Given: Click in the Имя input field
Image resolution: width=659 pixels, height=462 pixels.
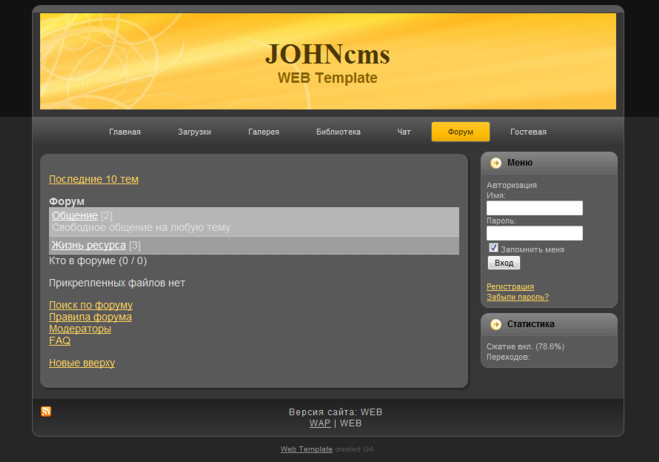Looking at the screenshot, I should pyautogui.click(x=534, y=208).
